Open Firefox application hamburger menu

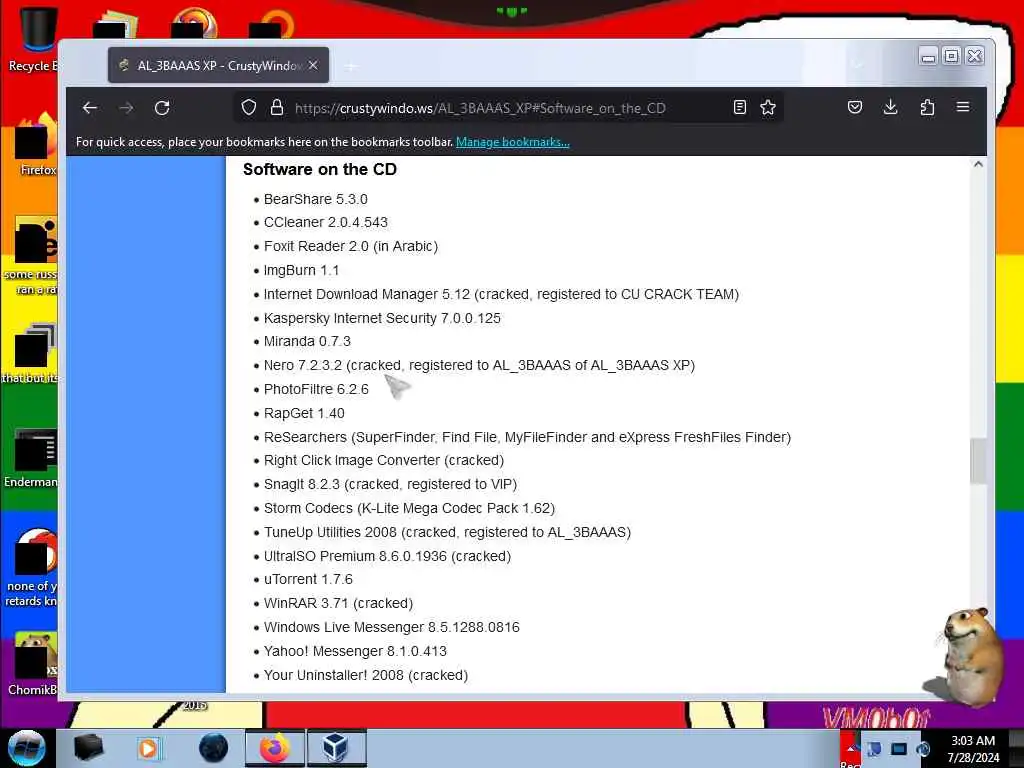coord(963,107)
